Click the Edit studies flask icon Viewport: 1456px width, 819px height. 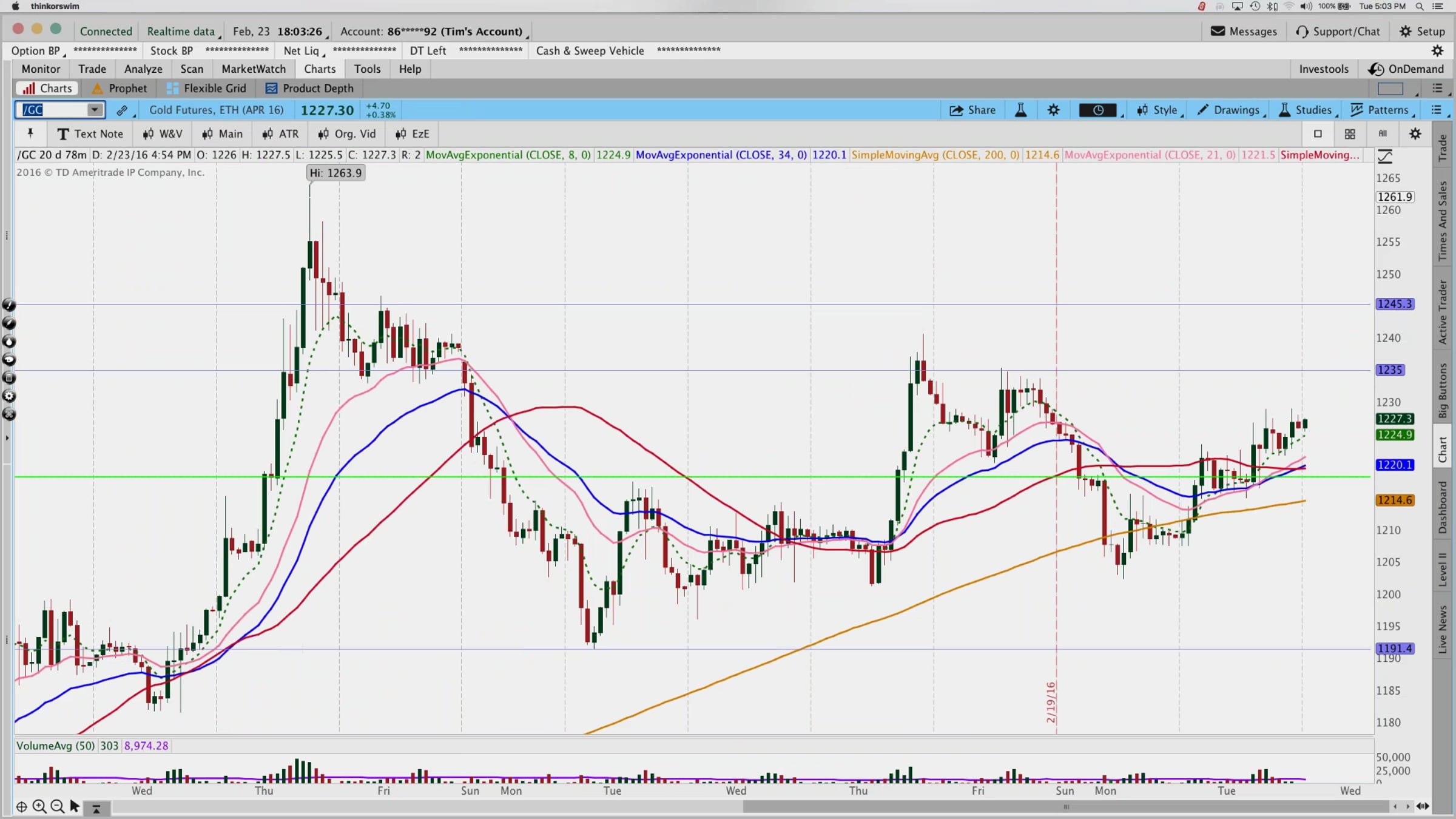tap(1020, 110)
